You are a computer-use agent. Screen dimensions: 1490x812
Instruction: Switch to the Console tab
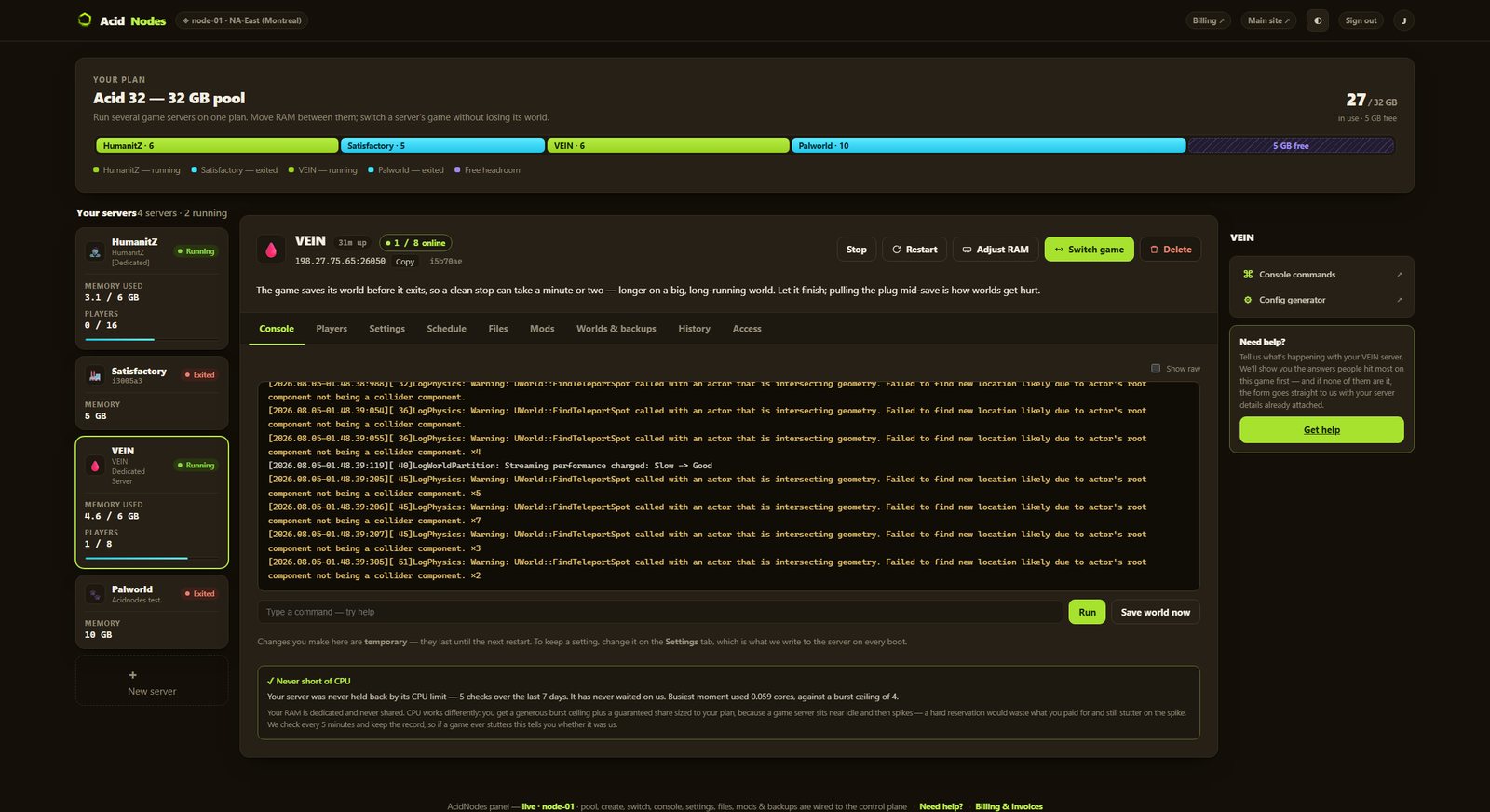pos(277,329)
